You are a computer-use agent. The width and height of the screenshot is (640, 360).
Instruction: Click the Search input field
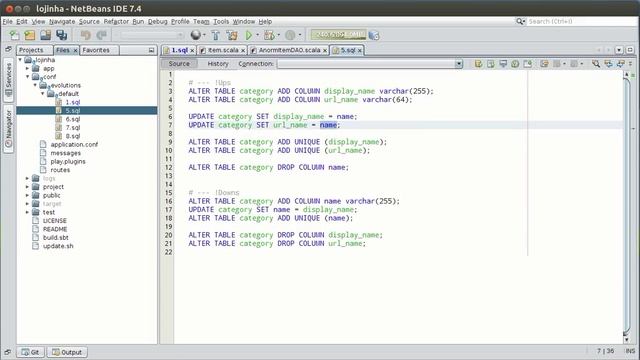tap(581, 21)
